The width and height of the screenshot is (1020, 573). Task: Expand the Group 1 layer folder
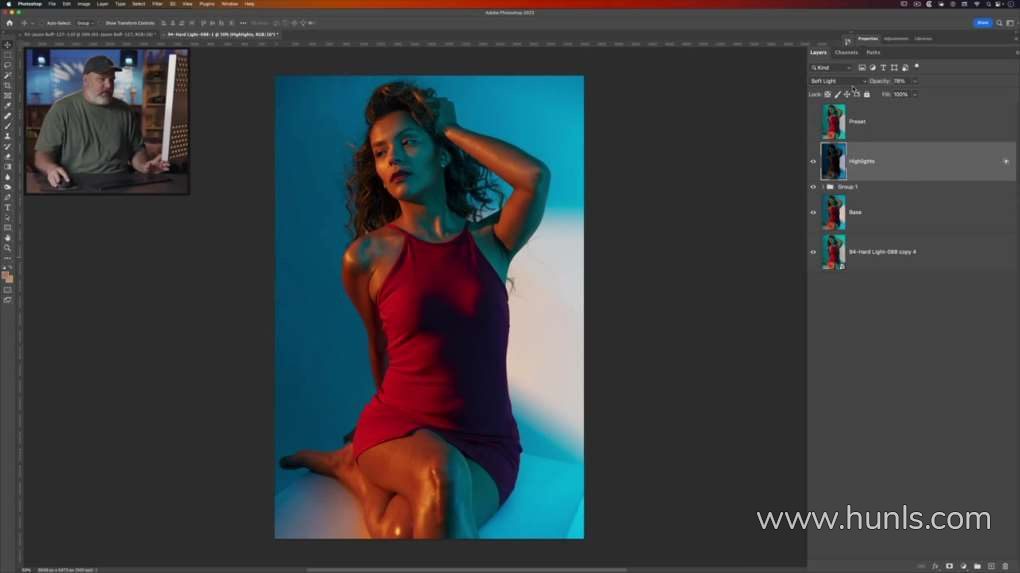click(822, 187)
